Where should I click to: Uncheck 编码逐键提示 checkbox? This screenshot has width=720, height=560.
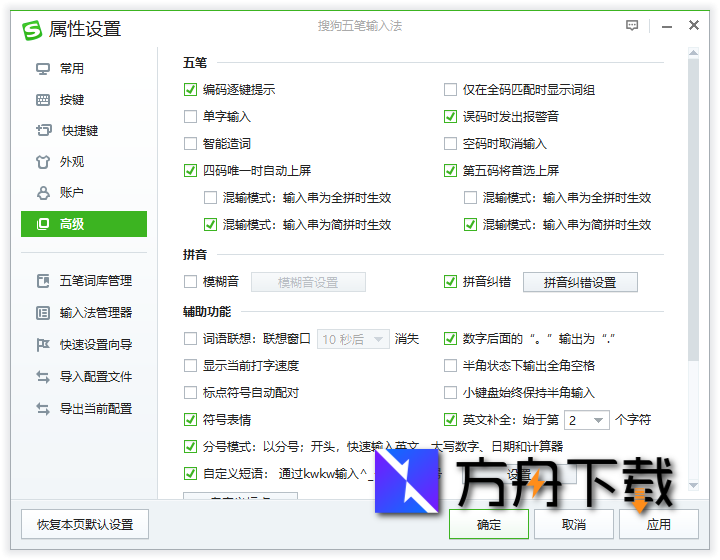(191, 90)
